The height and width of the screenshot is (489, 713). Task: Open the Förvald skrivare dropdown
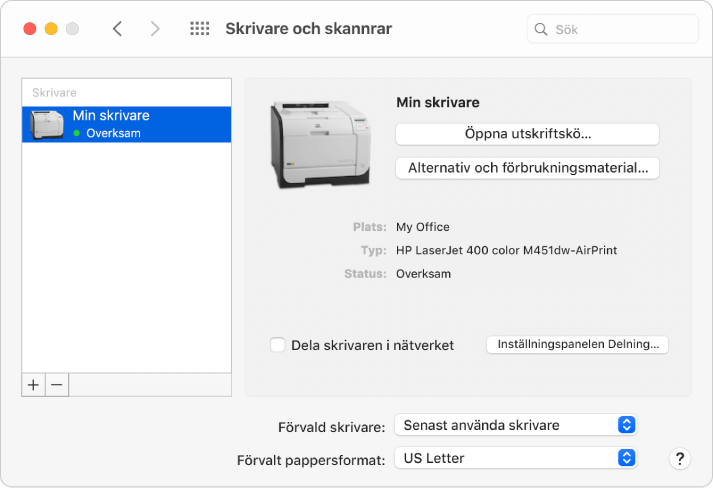[516, 425]
